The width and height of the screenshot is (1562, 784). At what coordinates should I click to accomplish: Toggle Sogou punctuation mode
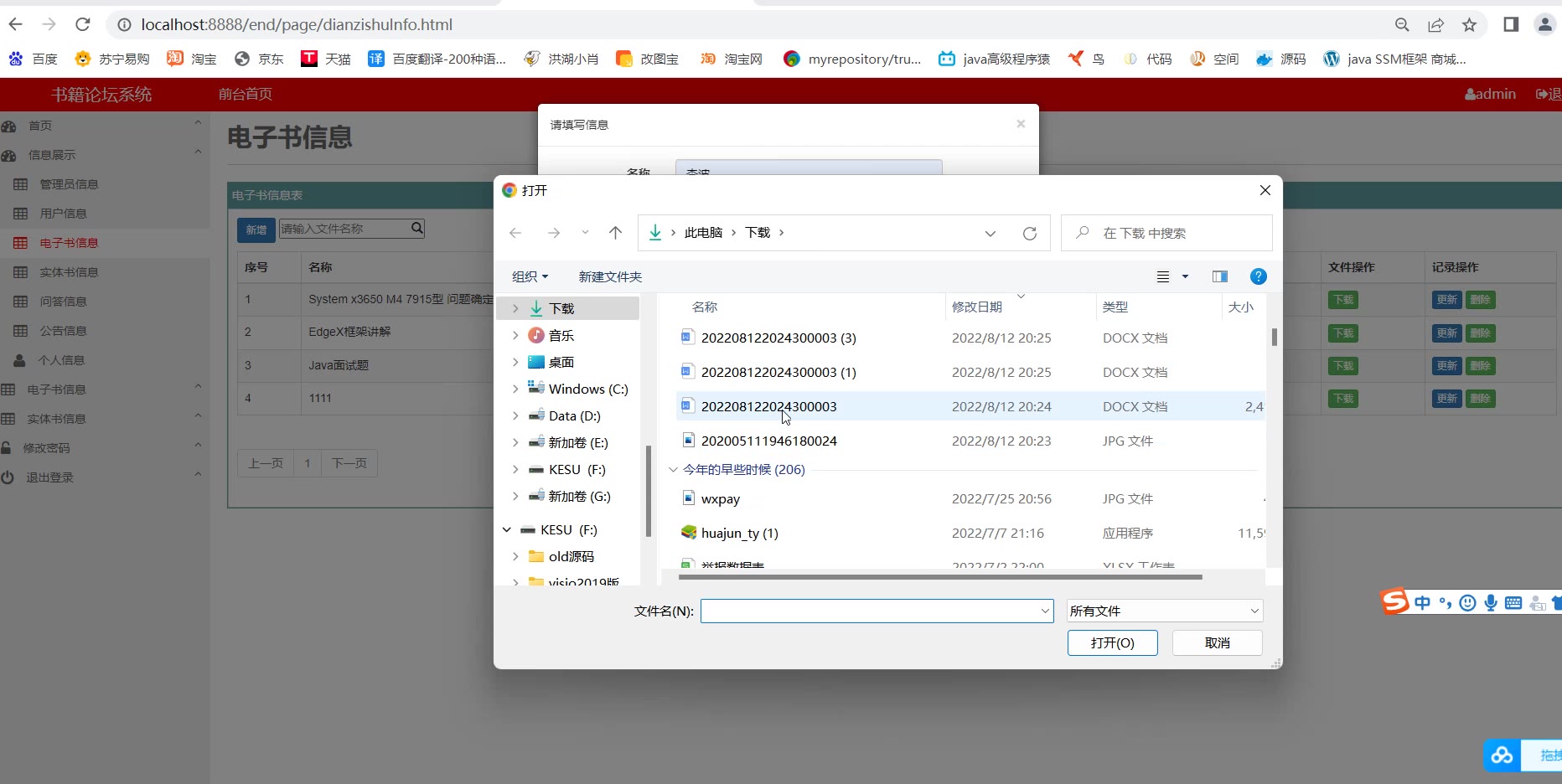(x=1445, y=603)
